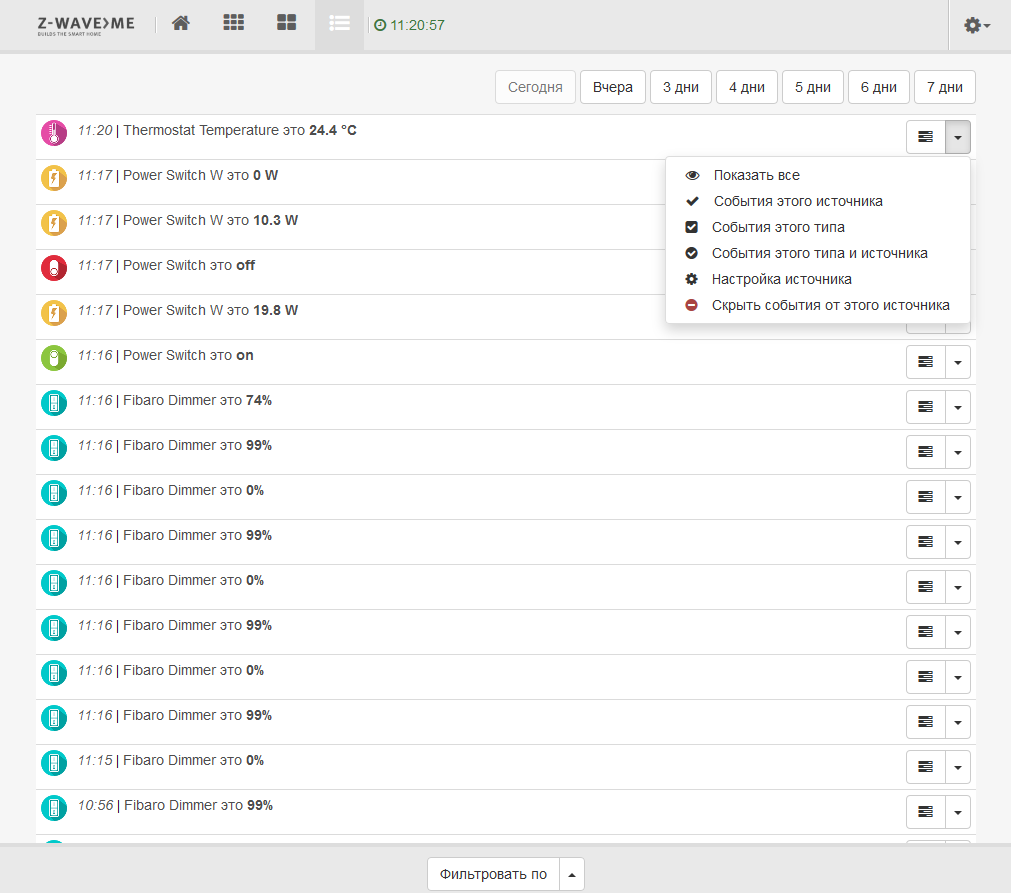The image size is (1011, 893).
Task: Click circle-check icon for типа и источника
Action: (x=691, y=253)
